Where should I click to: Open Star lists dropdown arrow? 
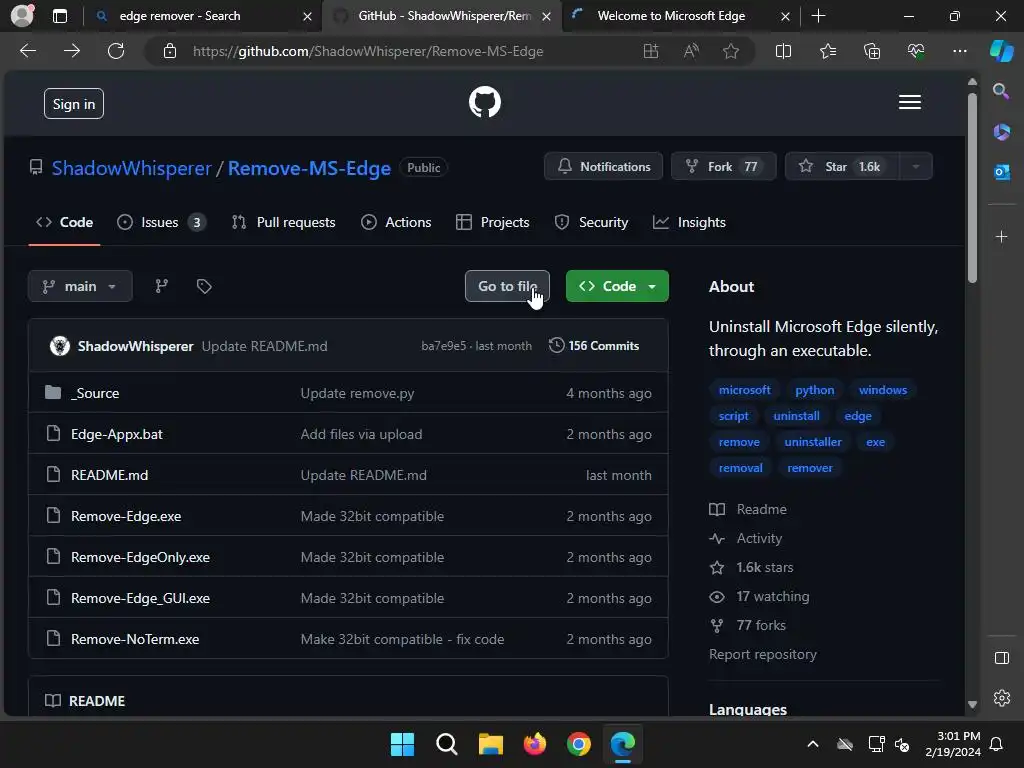coord(916,167)
